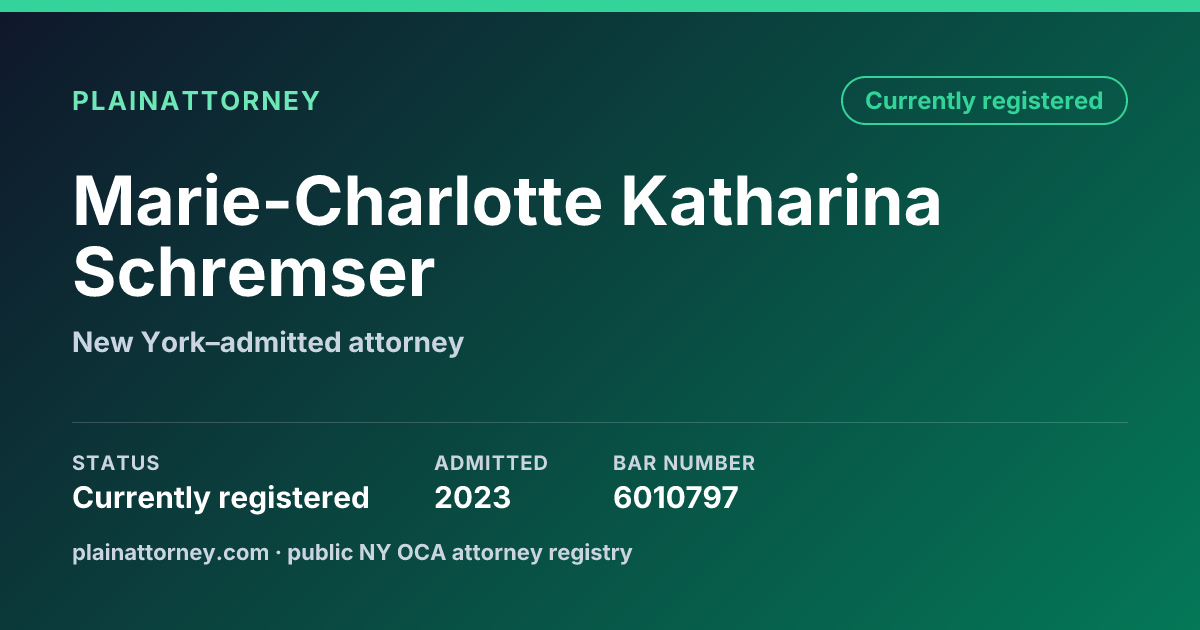Click the STATUS field label
The height and width of the screenshot is (630, 1200).
click(116, 463)
